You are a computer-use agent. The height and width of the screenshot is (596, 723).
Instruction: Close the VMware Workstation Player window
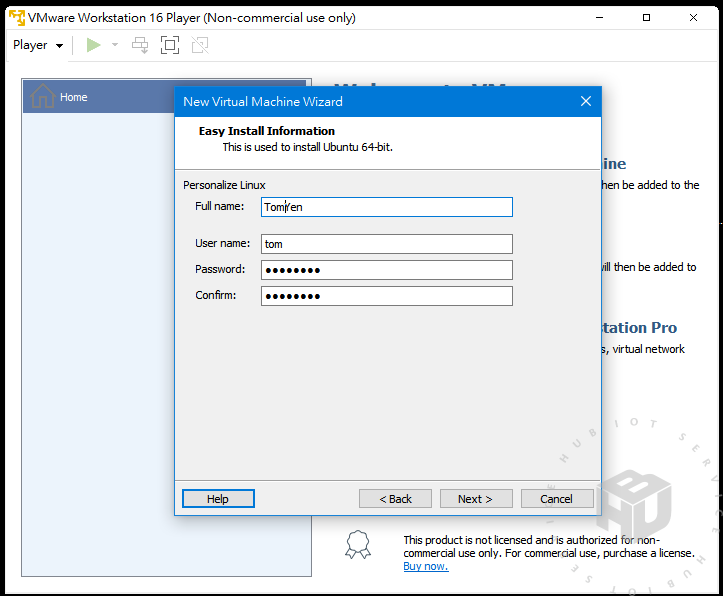point(693,18)
